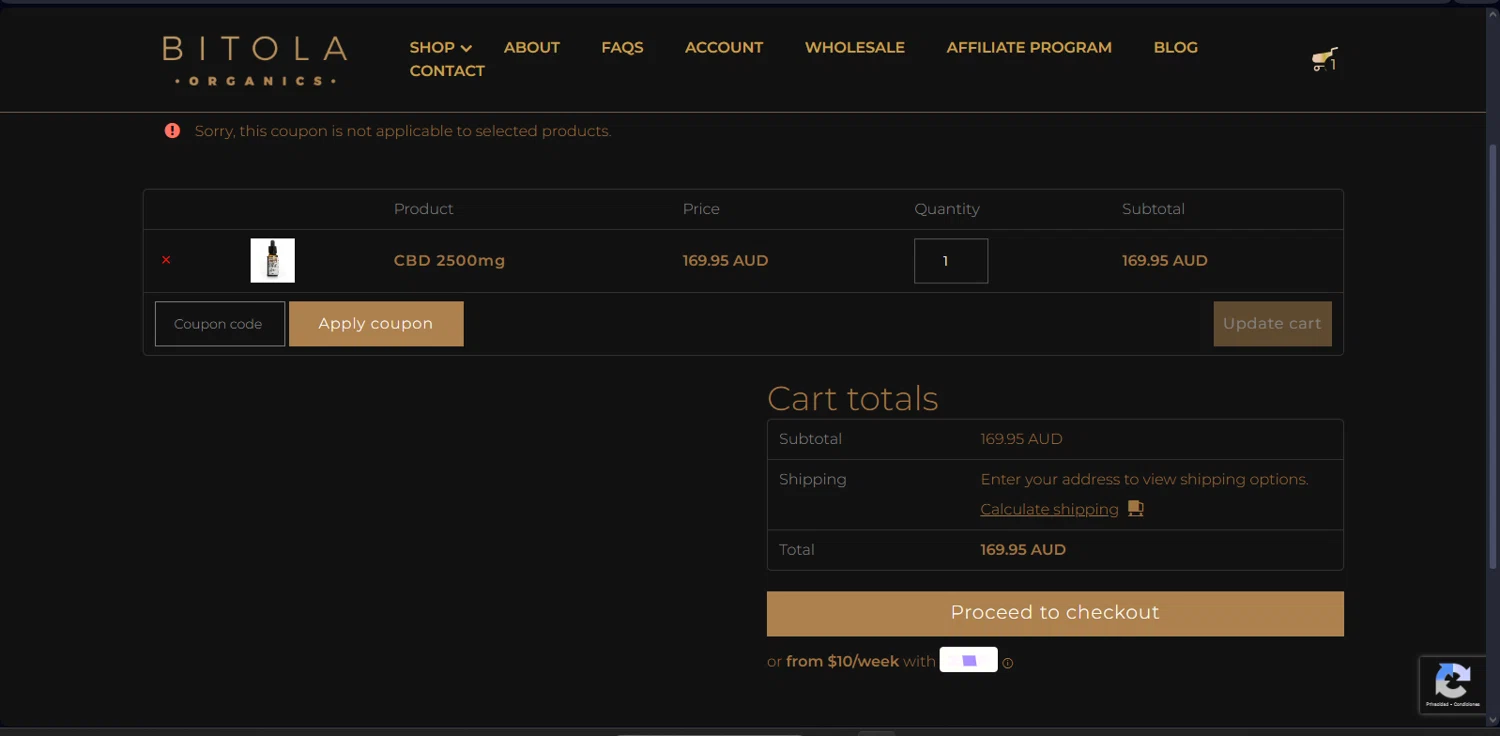Screen dimensions: 1500x736
Task: Click the Calculate shipping link
Action: click(1049, 509)
